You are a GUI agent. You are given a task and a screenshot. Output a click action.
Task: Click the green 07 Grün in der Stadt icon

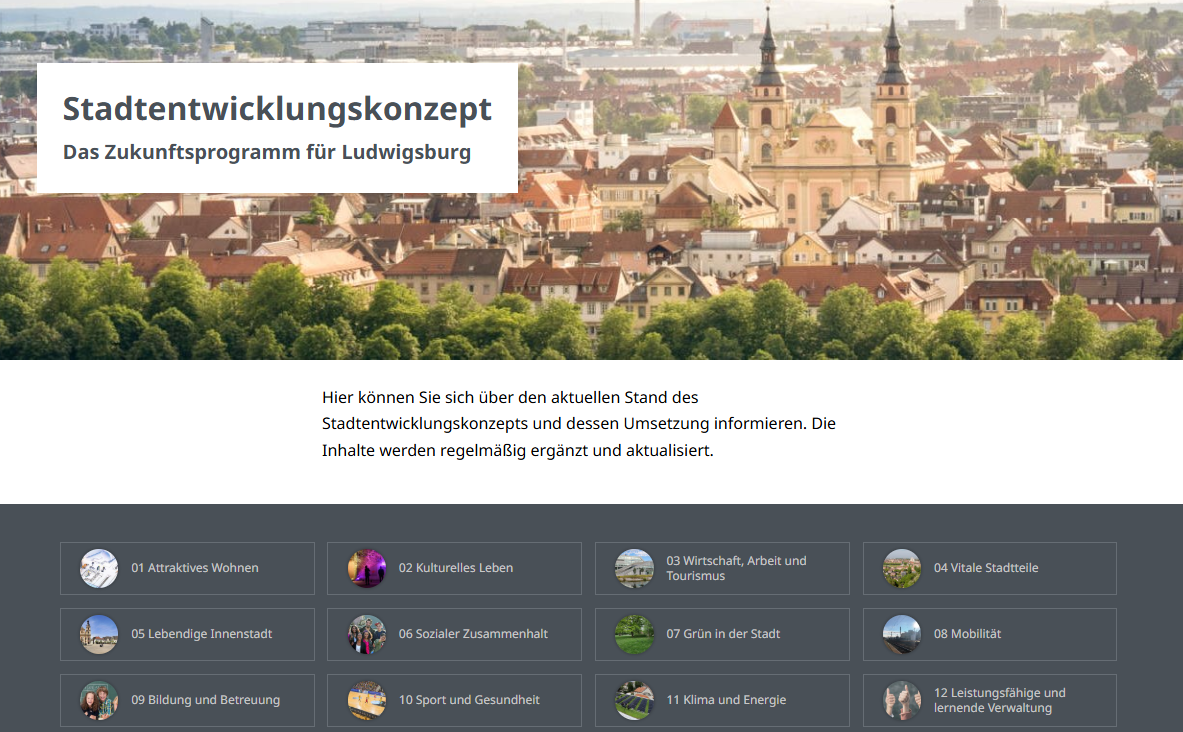[634, 634]
